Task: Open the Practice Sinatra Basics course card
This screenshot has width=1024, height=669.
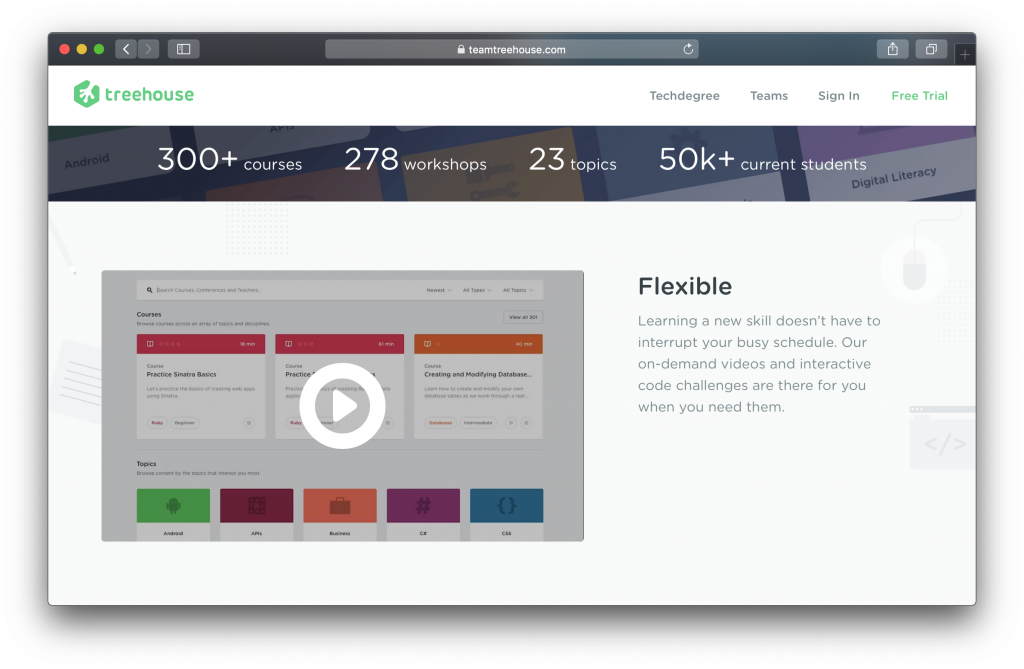Action: tap(201, 386)
